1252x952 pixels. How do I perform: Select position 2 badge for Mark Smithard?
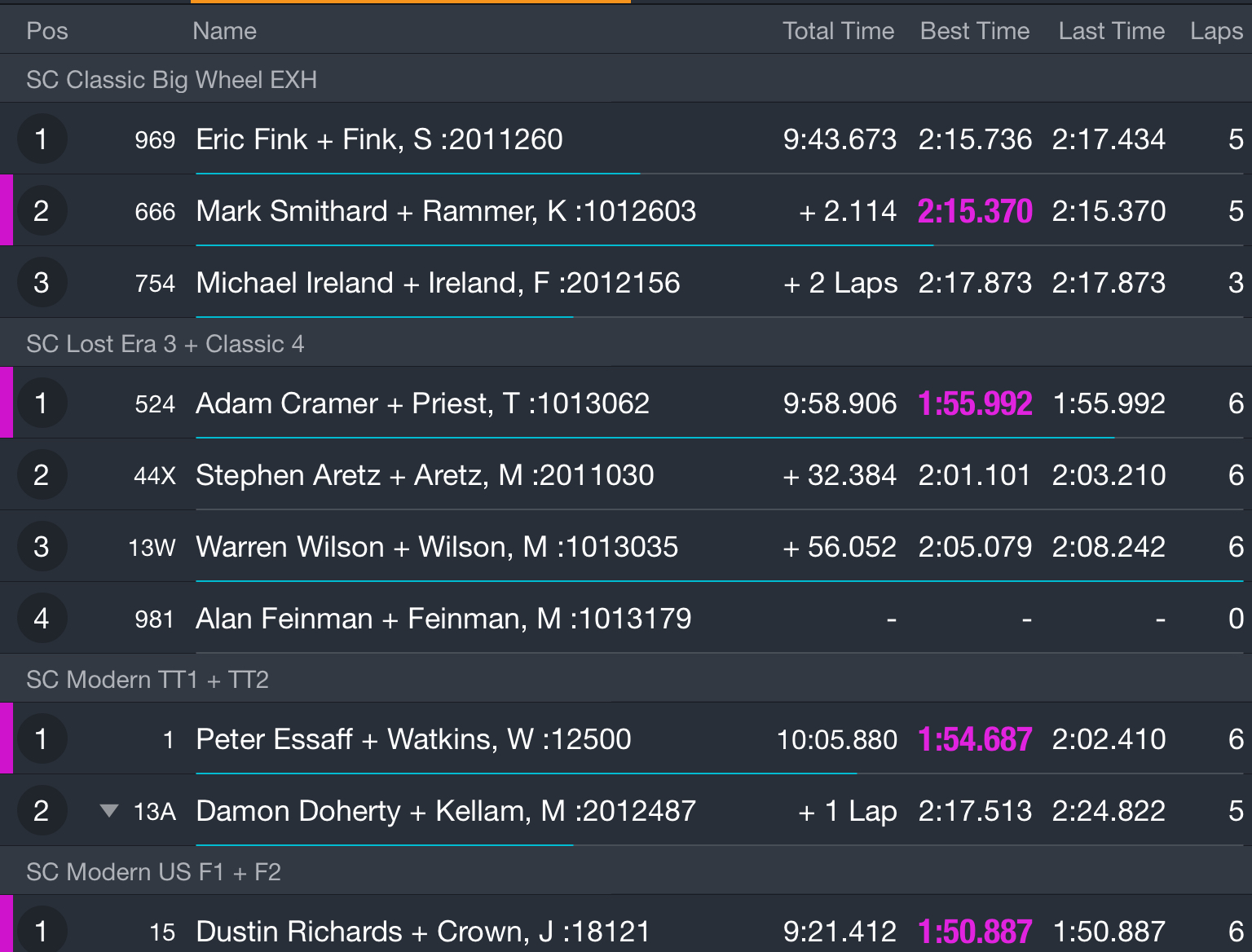(42, 211)
